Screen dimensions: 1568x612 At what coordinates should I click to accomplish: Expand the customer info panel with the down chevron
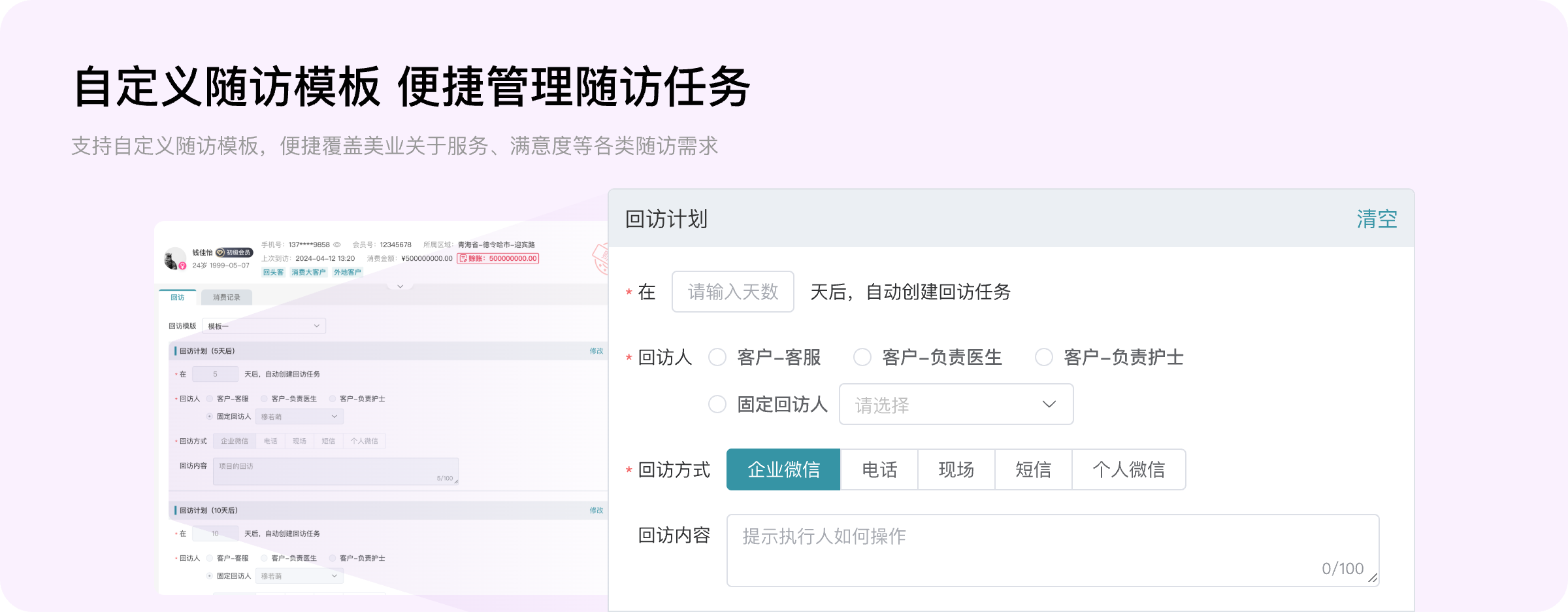400,286
